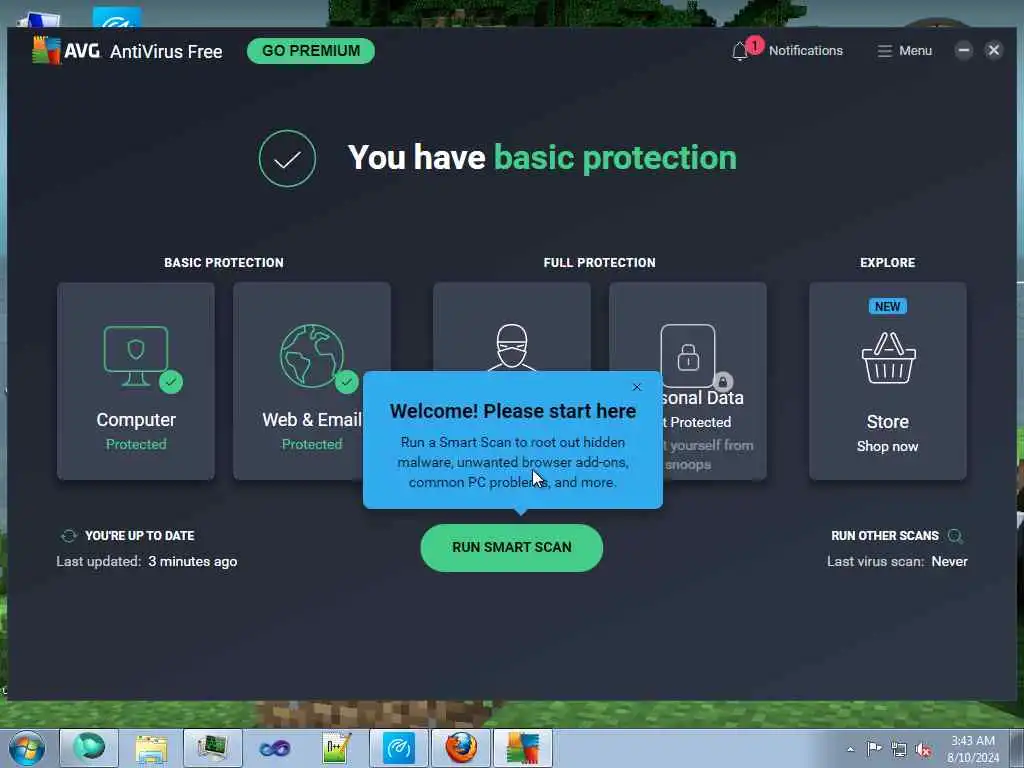
Task: Click 'Protected' status under Computer
Action: click(x=136, y=444)
